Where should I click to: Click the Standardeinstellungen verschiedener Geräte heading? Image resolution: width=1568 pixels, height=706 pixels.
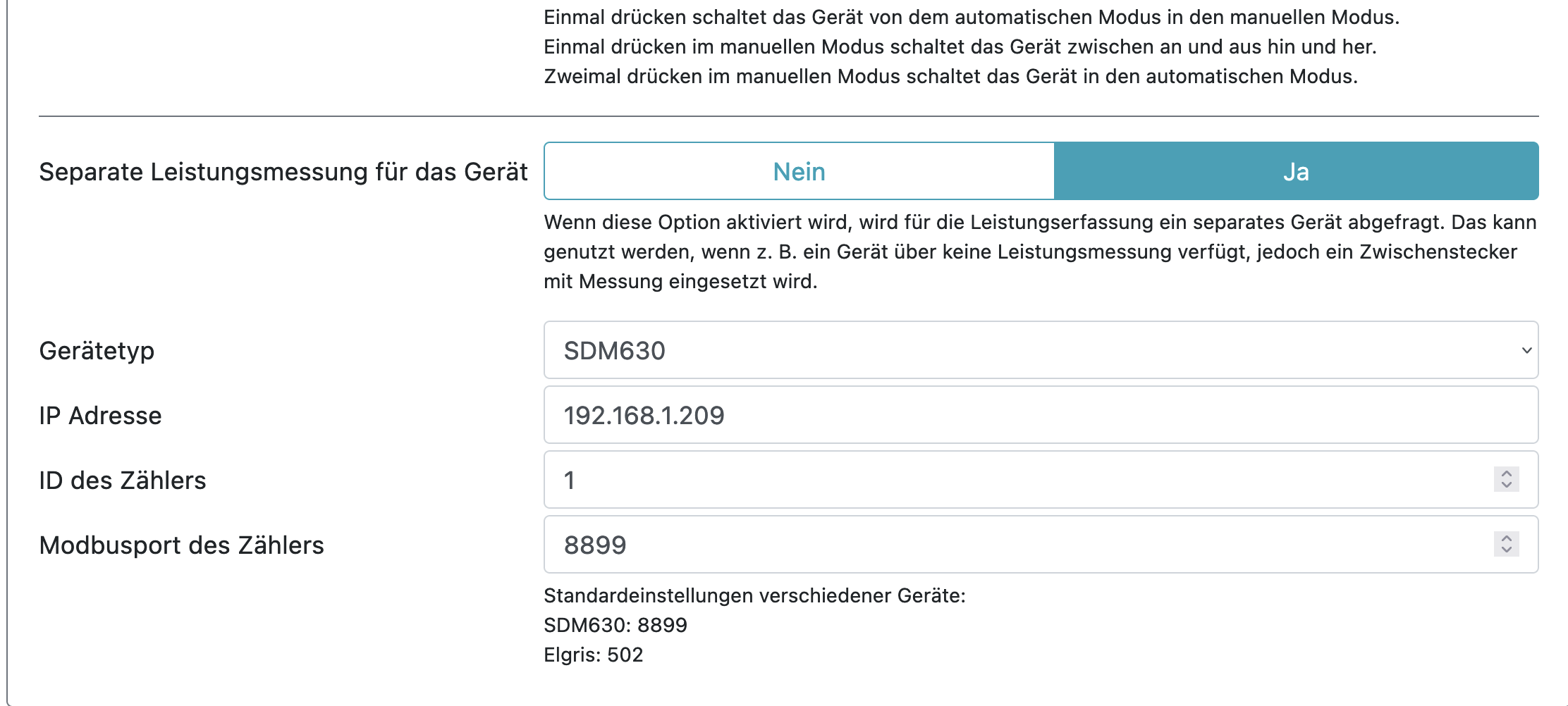[x=754, y=595]
